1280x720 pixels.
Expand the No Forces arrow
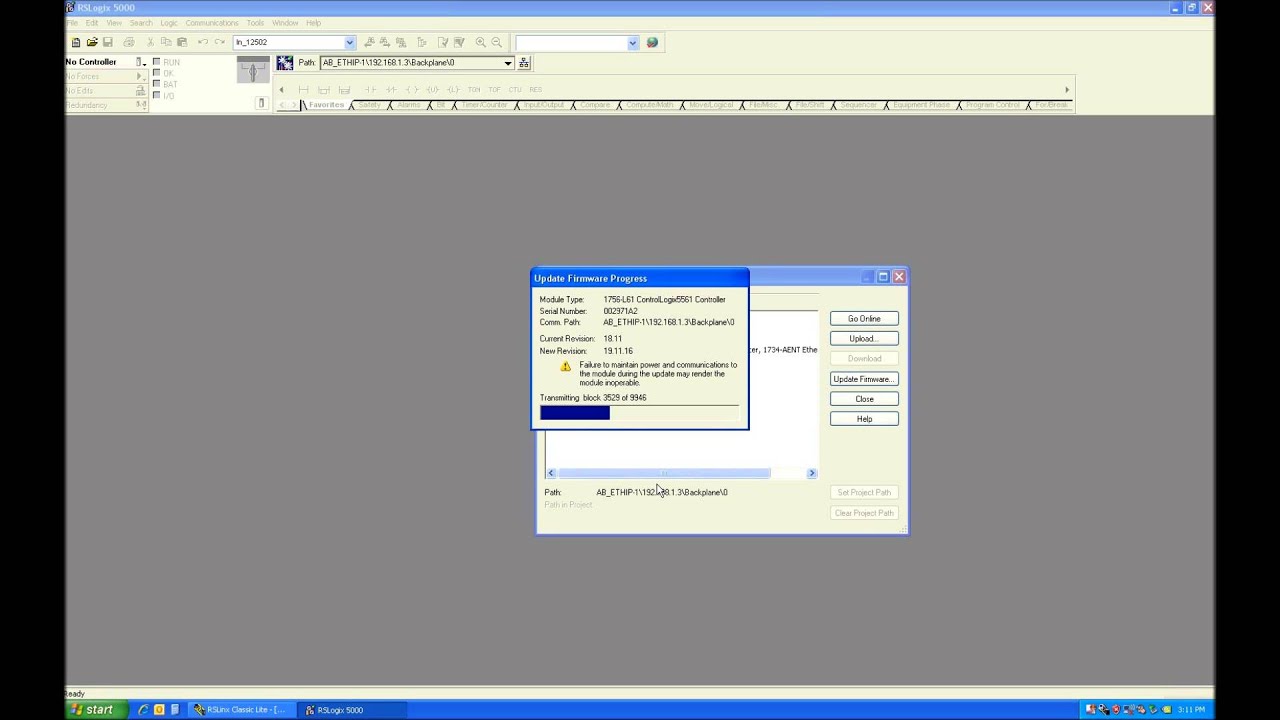tap(140, 76)
